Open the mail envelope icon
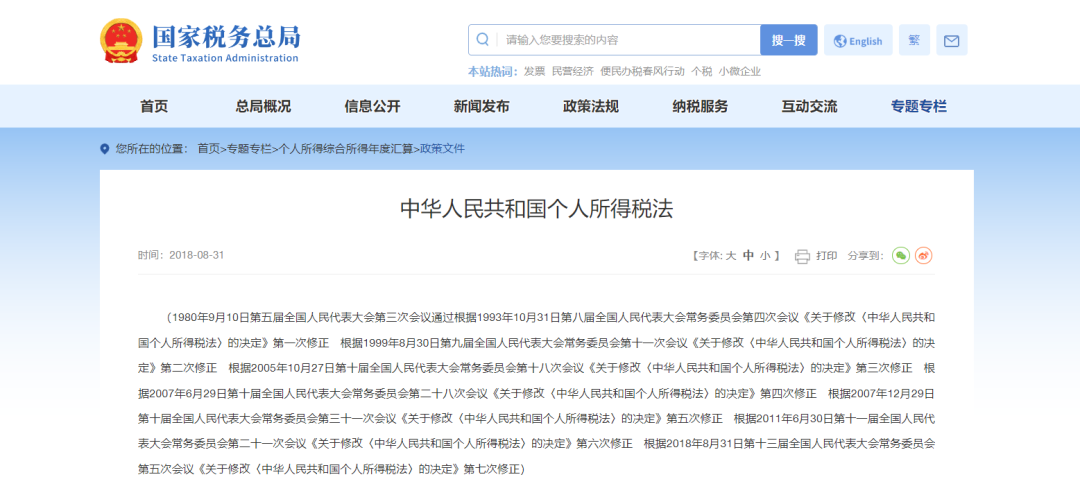 [x=951, y=41]
